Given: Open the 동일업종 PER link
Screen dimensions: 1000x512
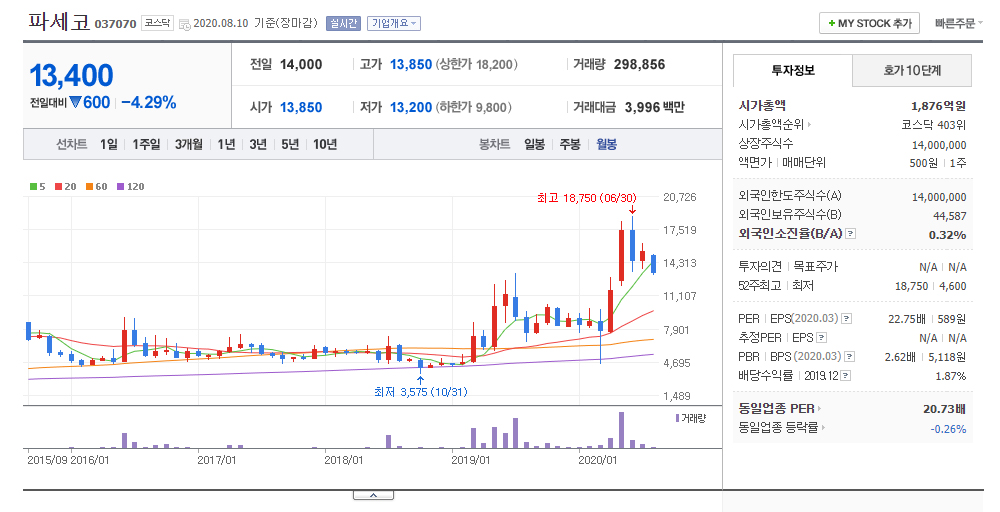Looking at the screenshot, I should (x=777, y=409).
